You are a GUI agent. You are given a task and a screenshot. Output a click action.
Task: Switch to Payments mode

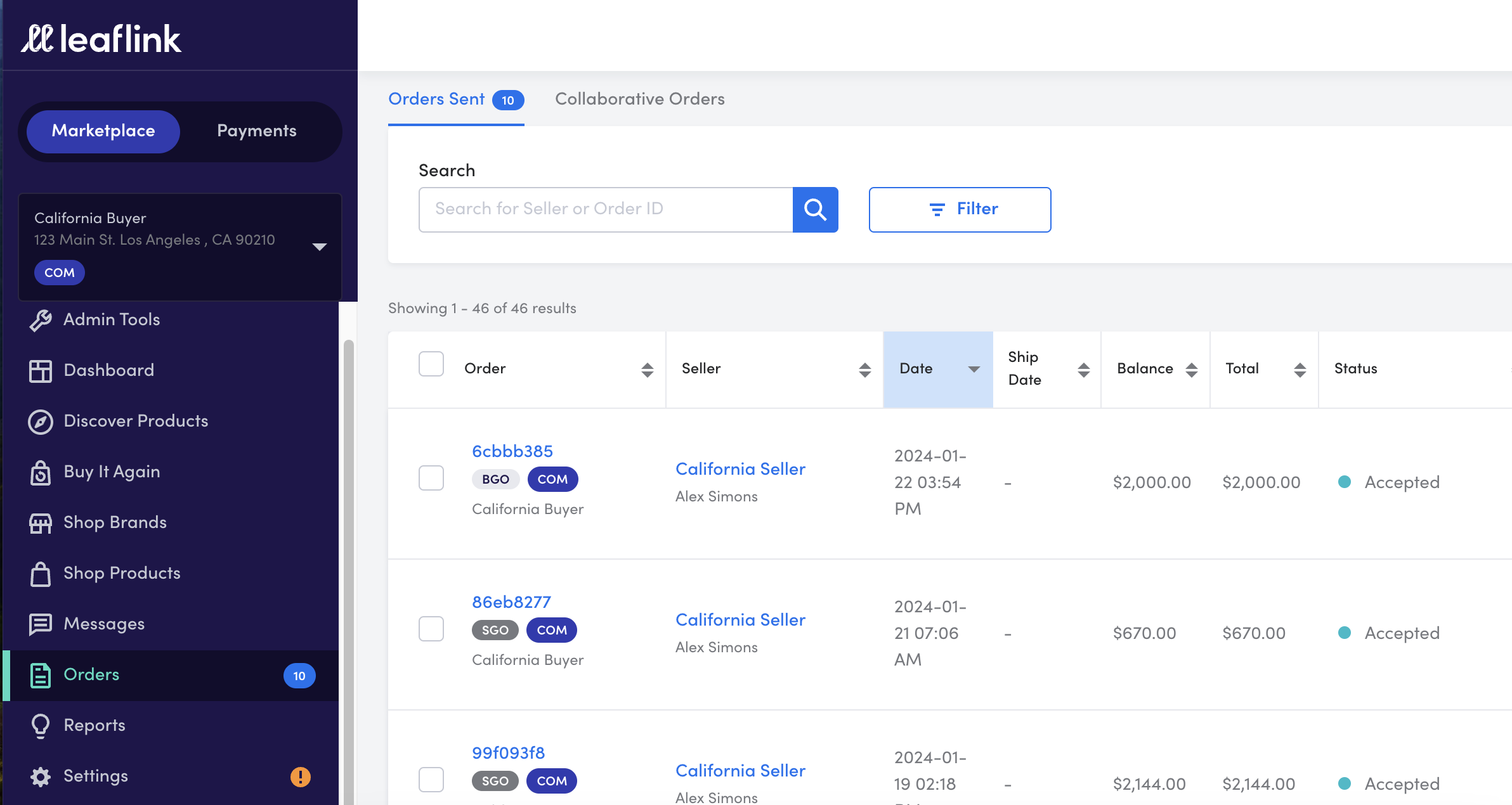257,131
